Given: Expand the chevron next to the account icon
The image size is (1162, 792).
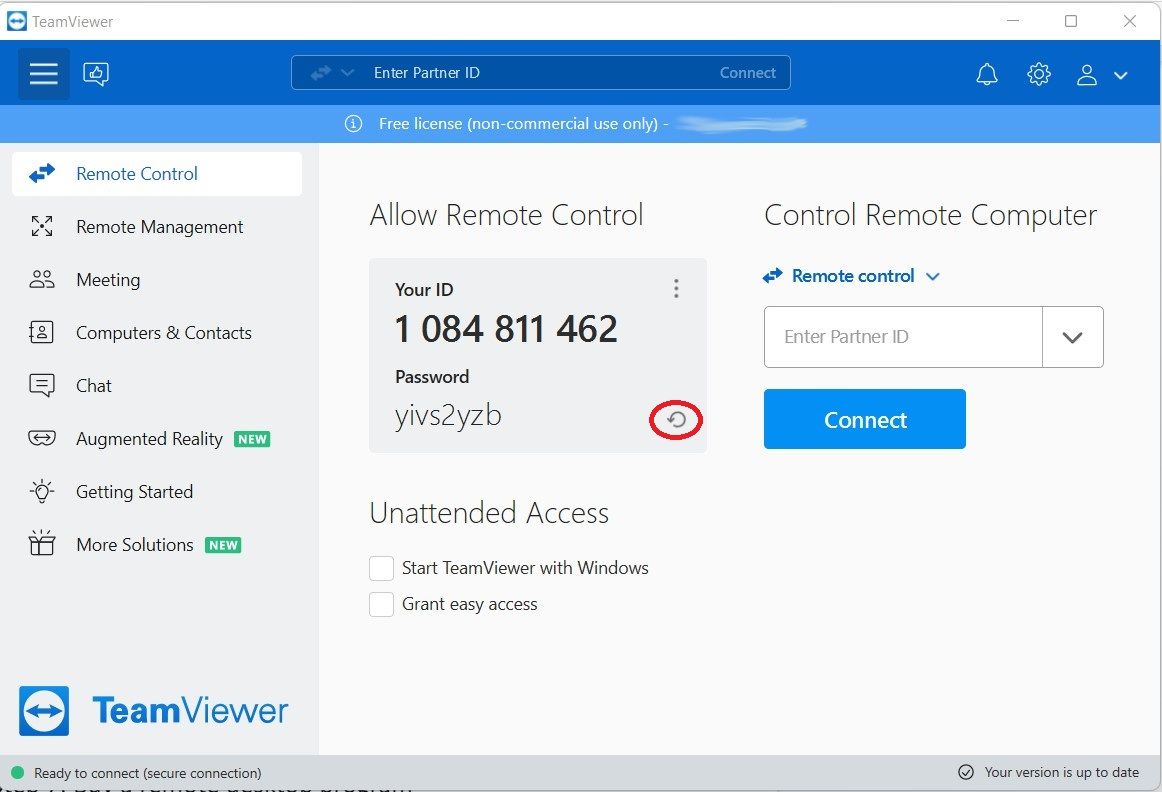Looking at the screenshot, I should tap(1120, 74).
